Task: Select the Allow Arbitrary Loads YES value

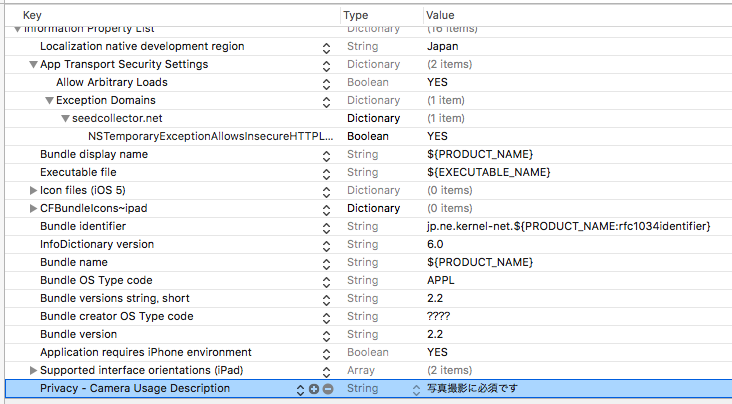Action: [437, 83]
